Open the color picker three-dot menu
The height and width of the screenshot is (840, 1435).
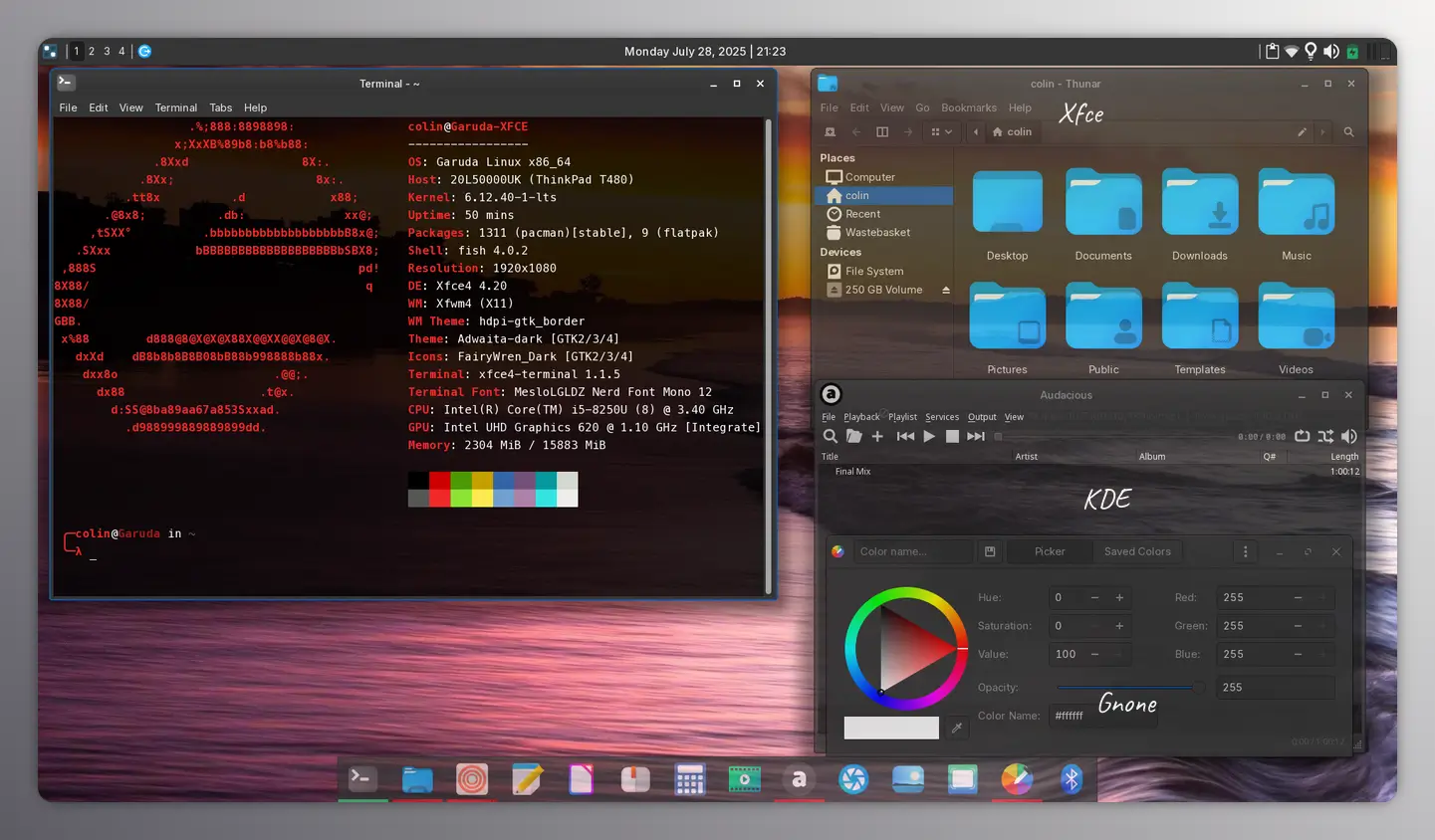1245,551
